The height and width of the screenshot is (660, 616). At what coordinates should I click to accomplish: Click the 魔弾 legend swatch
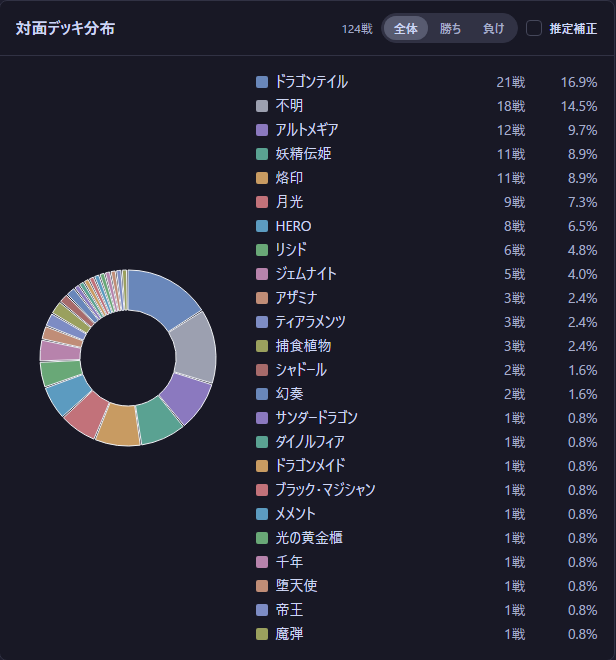click(x=262, y=634)
